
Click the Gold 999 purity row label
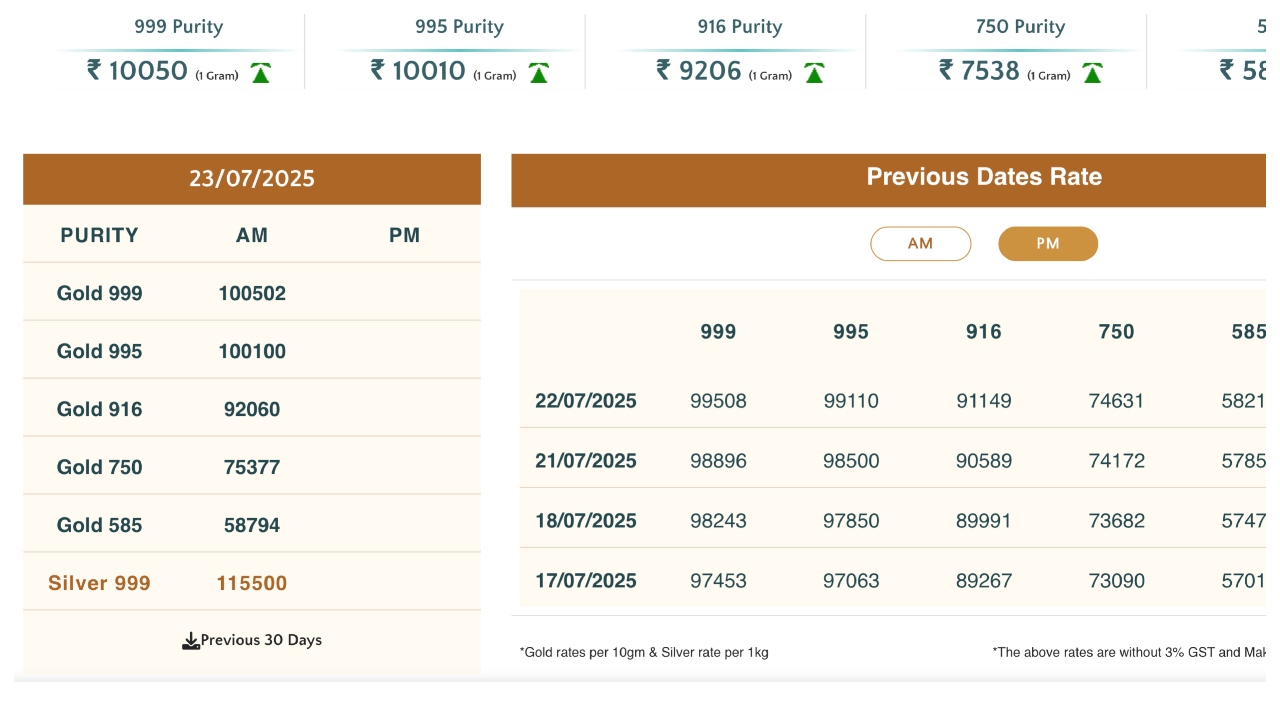[100, 294]
